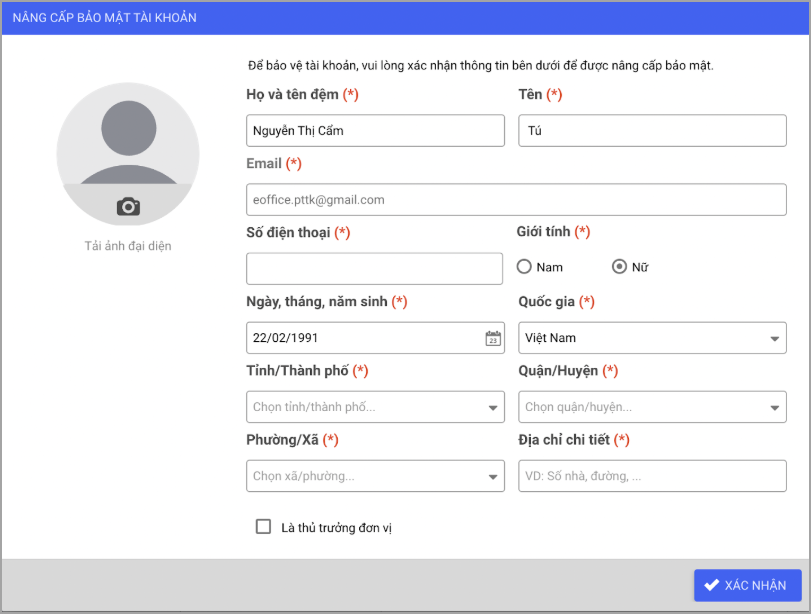The height and width of the screenshot is (614, 811).
Task: Check the Là thủ trưởng đơn vị checkbox
Action: point(264,527)
